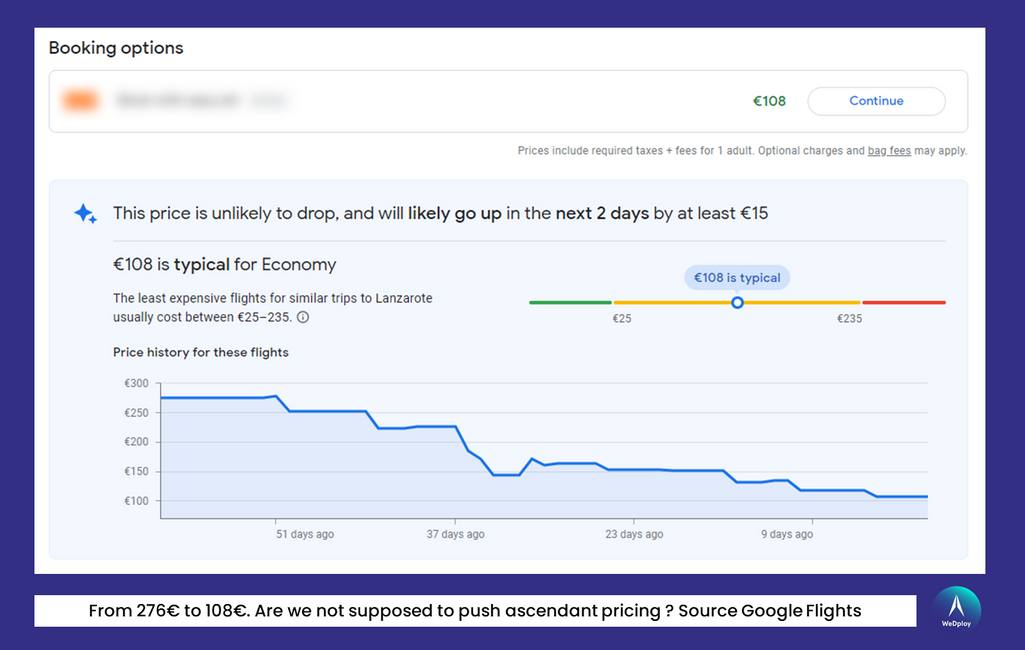Click the '€108 is typical' tooltip bubble
This screenshot has height=650, width=1025.
tap(737, 278)
